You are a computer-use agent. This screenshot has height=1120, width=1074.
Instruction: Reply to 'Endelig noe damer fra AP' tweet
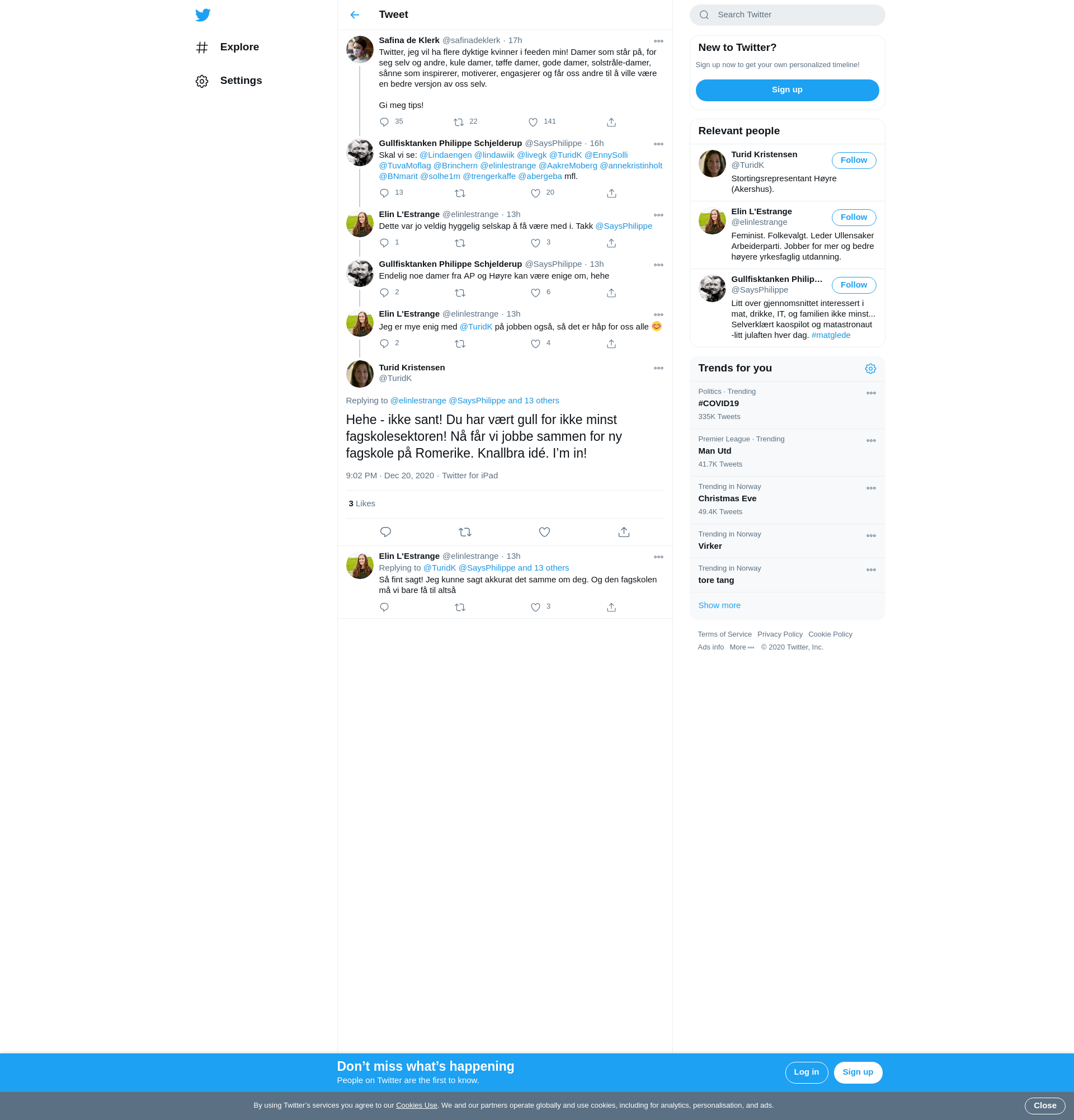(x=384, y=293)
